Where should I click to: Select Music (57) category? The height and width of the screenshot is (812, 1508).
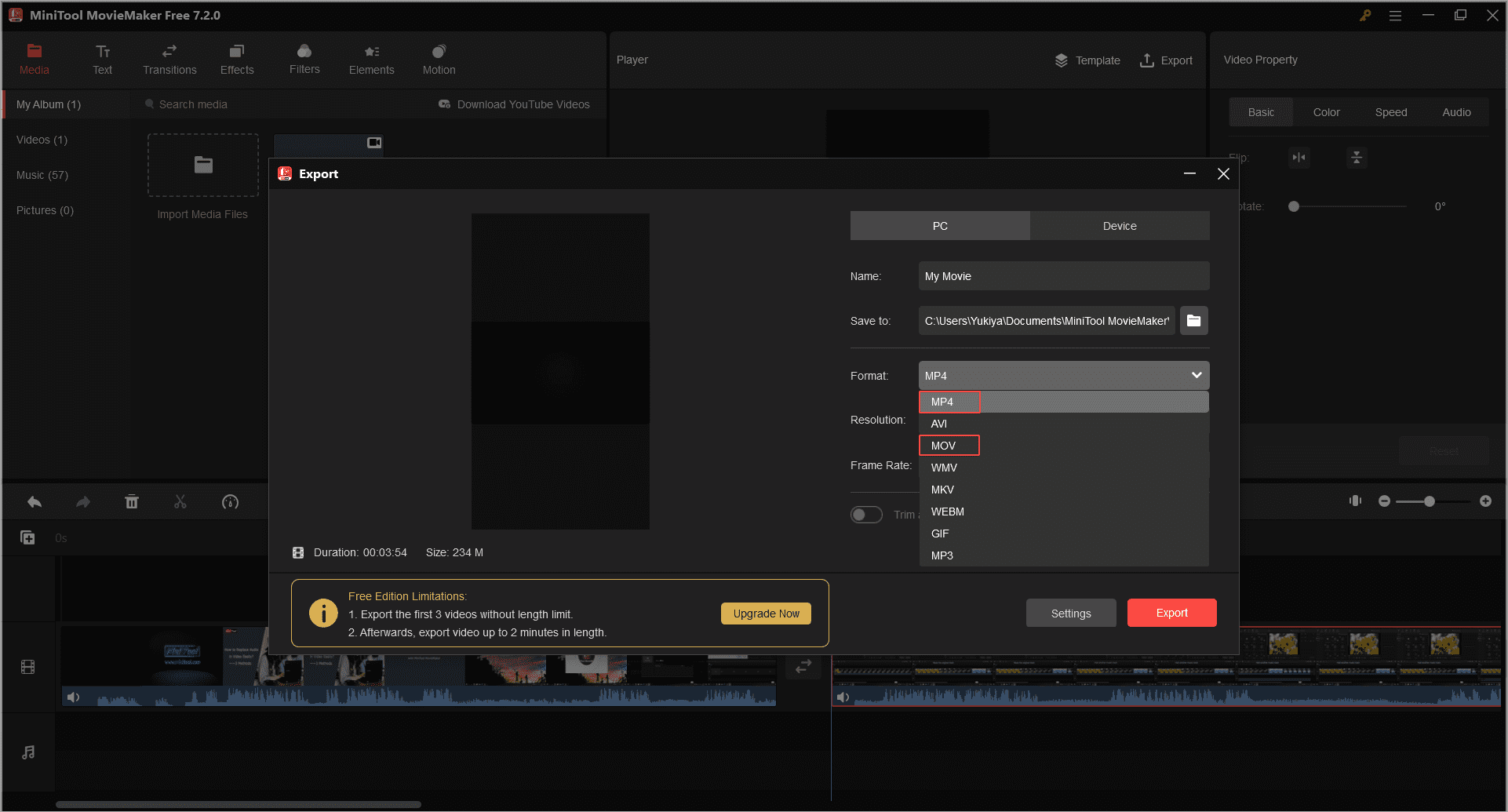point(42,175)
